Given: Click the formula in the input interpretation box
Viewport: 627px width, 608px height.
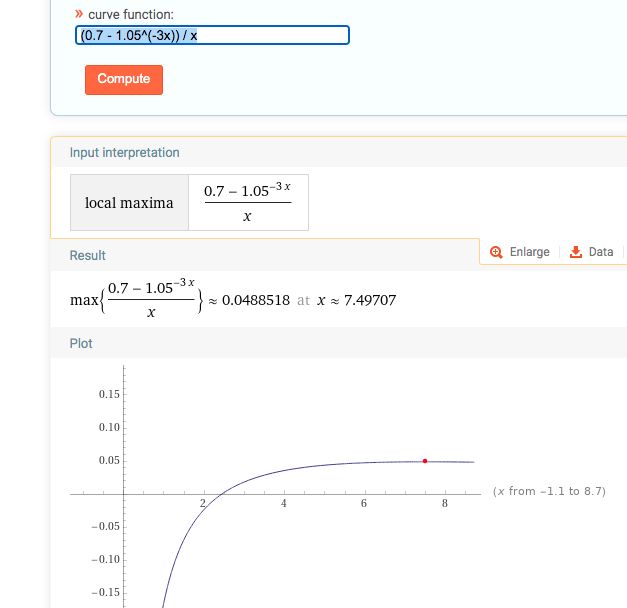Looking at the screenshot, I should coord(247,203).
